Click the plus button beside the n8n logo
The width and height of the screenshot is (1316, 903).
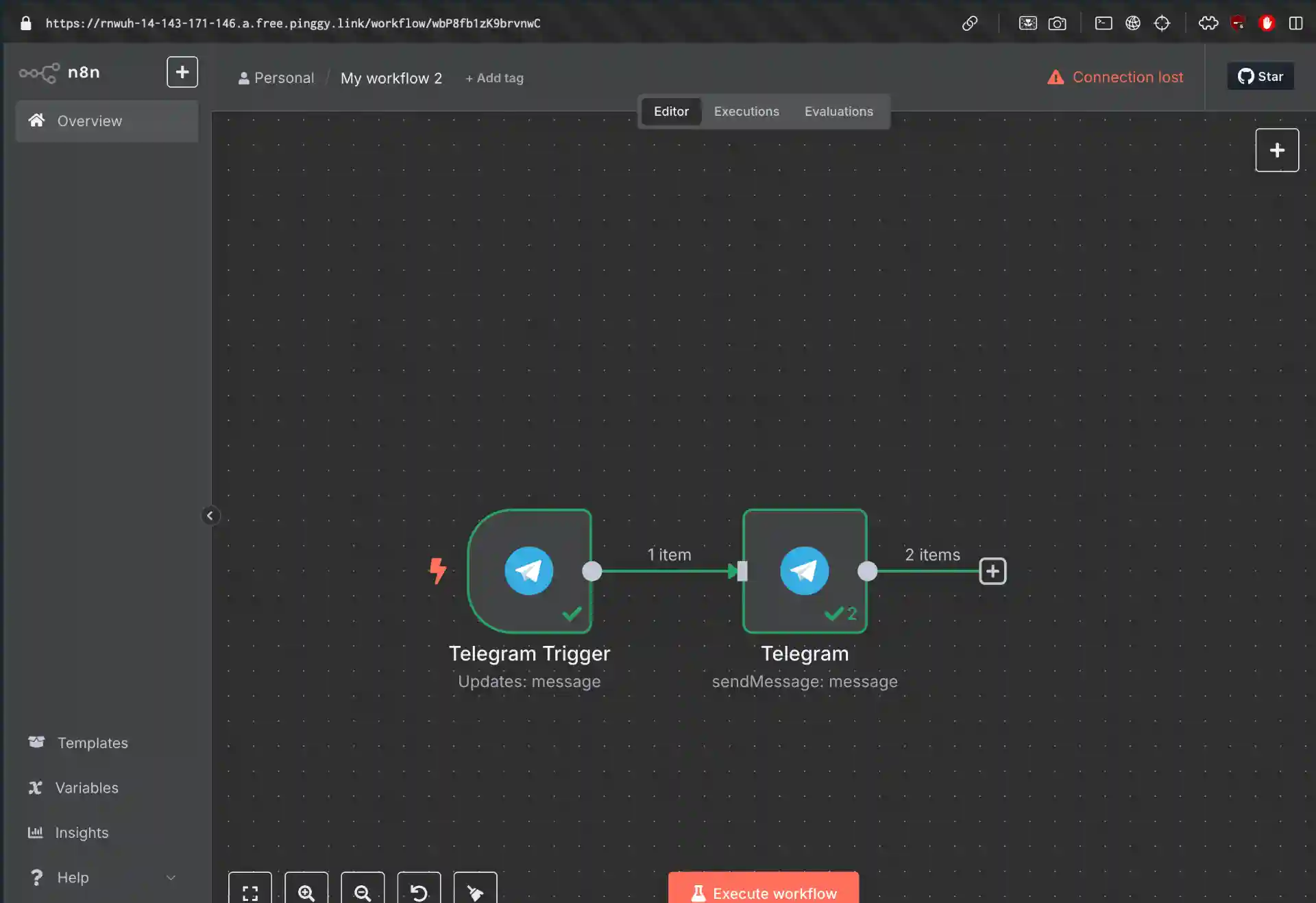tap(182, 72)
